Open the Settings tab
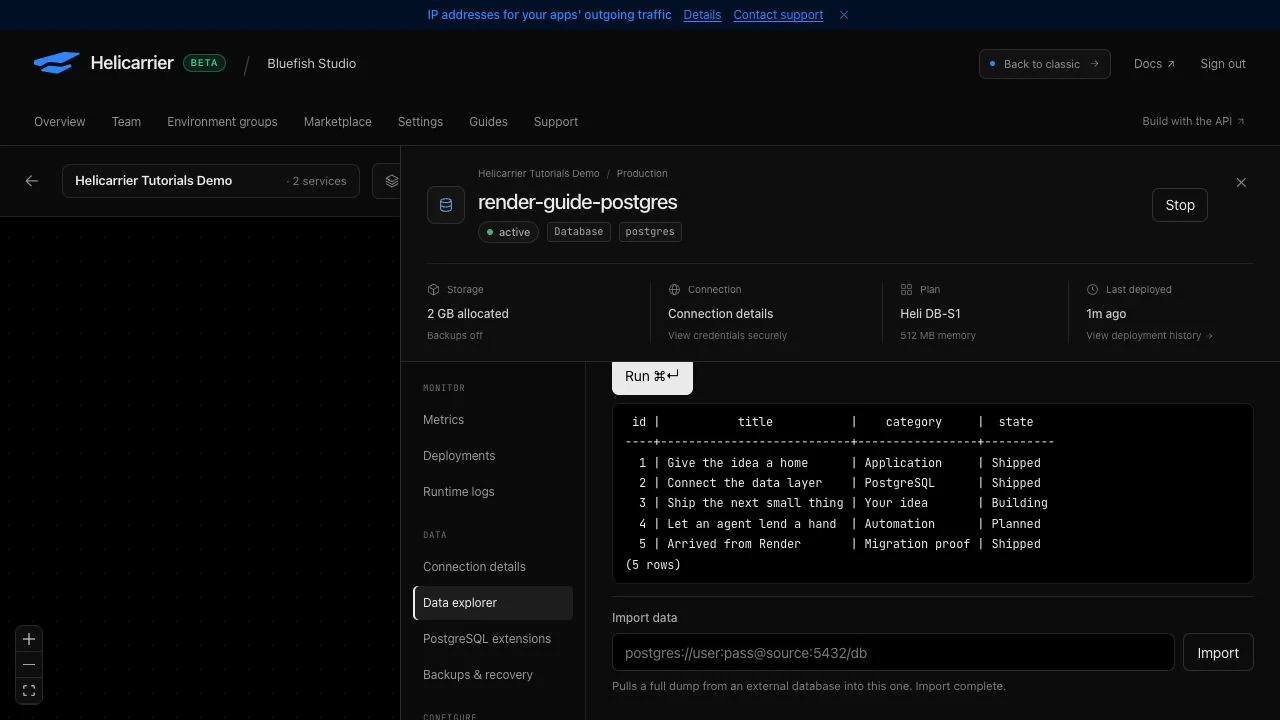This screenshot has height=720, width=1280. click(420, 122)
